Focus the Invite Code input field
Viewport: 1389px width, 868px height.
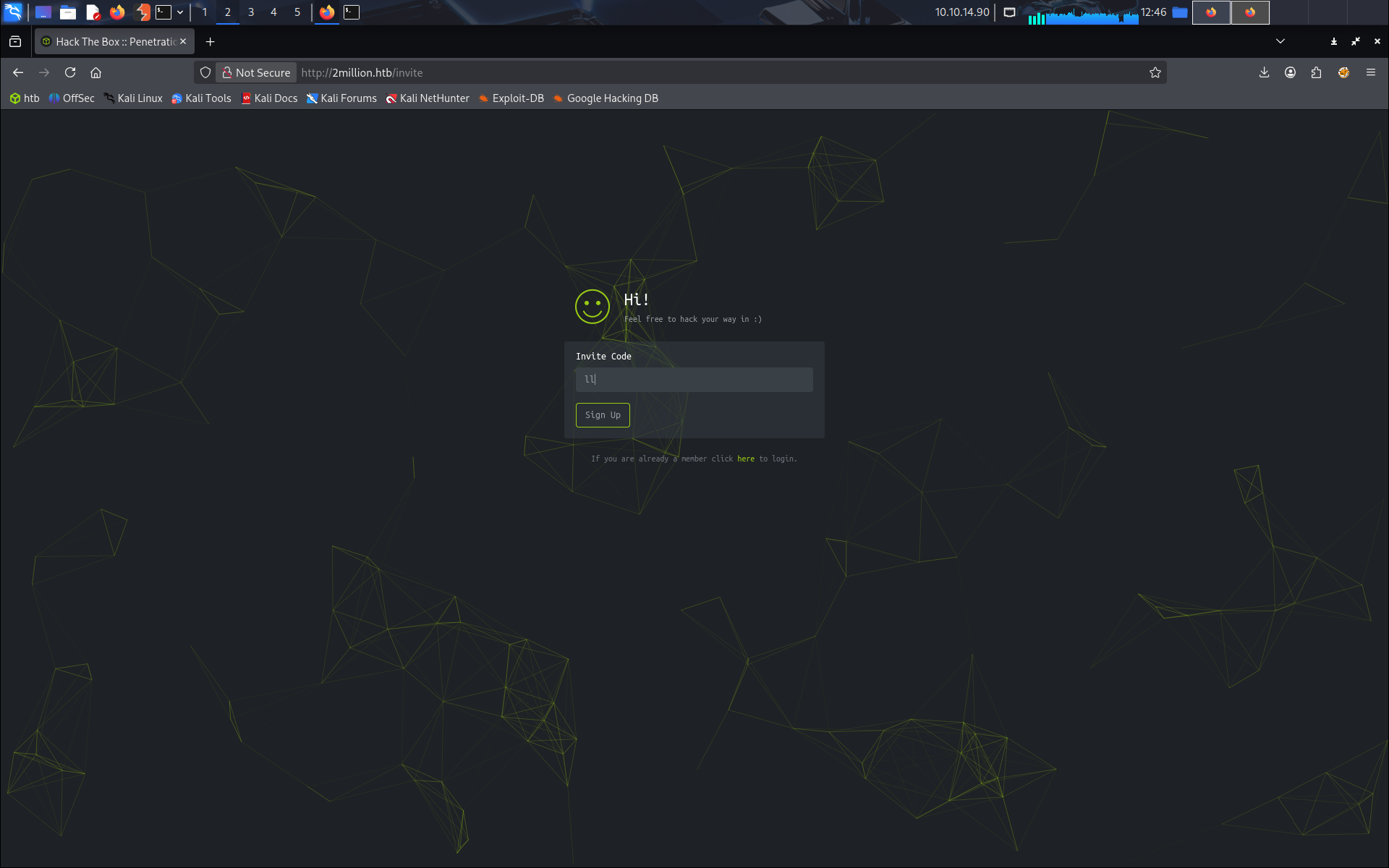point(694,380)
